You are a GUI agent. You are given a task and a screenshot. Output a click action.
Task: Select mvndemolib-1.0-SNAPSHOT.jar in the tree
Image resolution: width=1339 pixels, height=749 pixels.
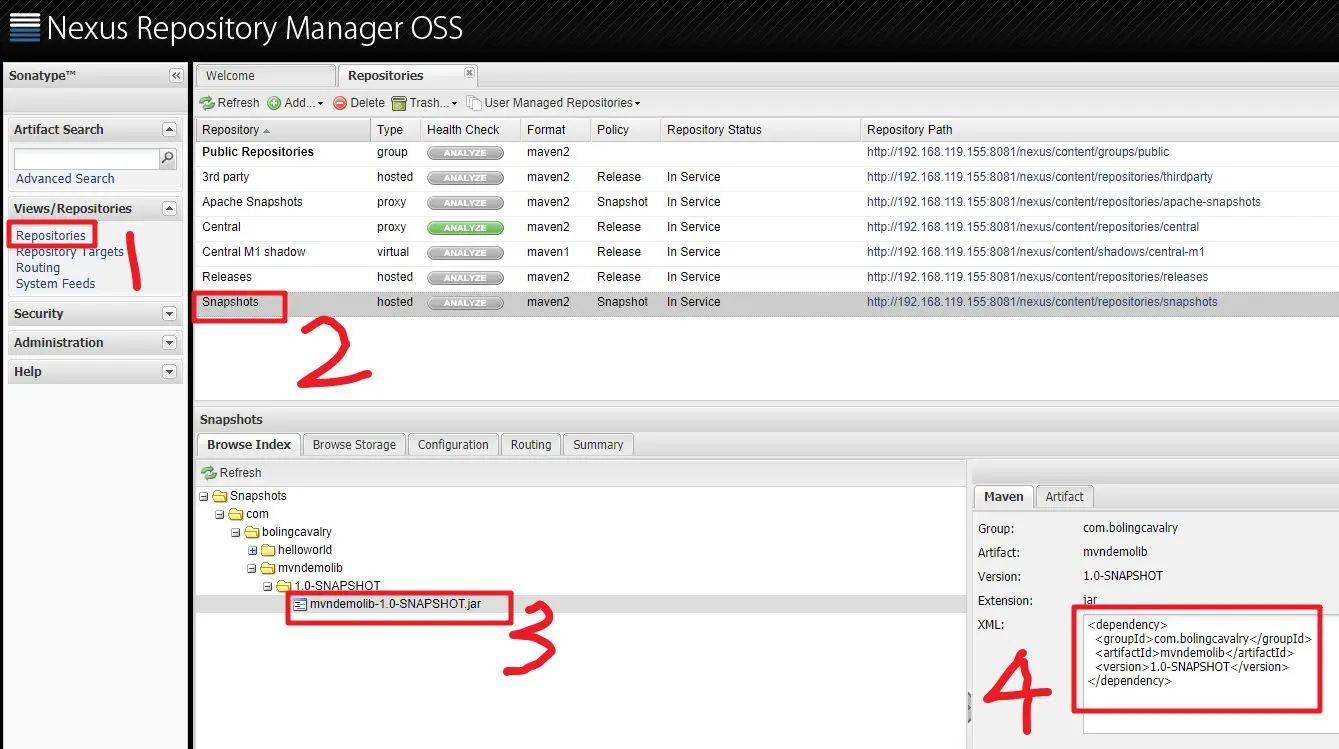coord(395,605)
